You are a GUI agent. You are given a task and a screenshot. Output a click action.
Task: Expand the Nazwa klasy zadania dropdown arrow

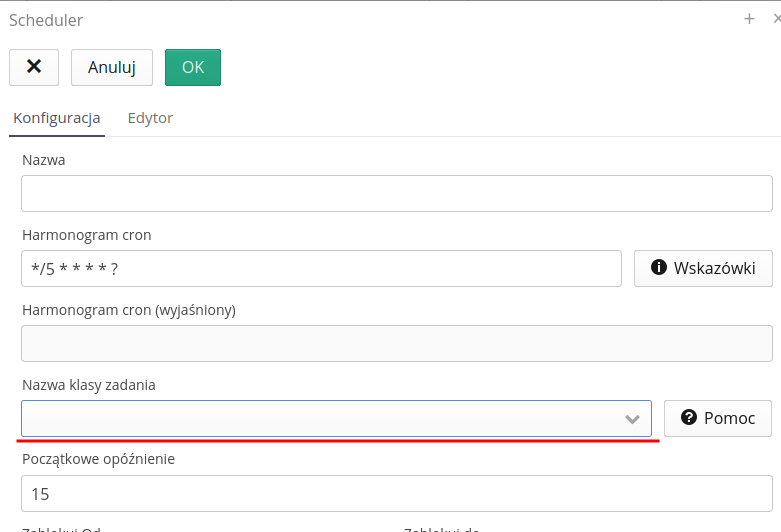tap(632, 419)
